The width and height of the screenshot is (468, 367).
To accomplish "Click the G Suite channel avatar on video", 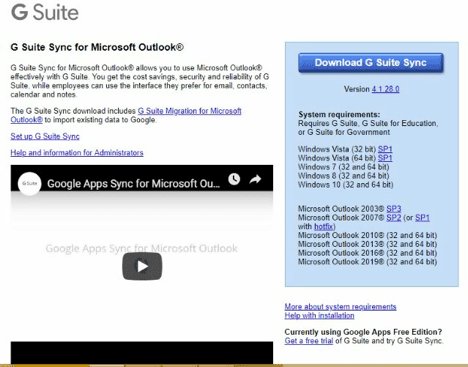I will (x=30, y=183).
